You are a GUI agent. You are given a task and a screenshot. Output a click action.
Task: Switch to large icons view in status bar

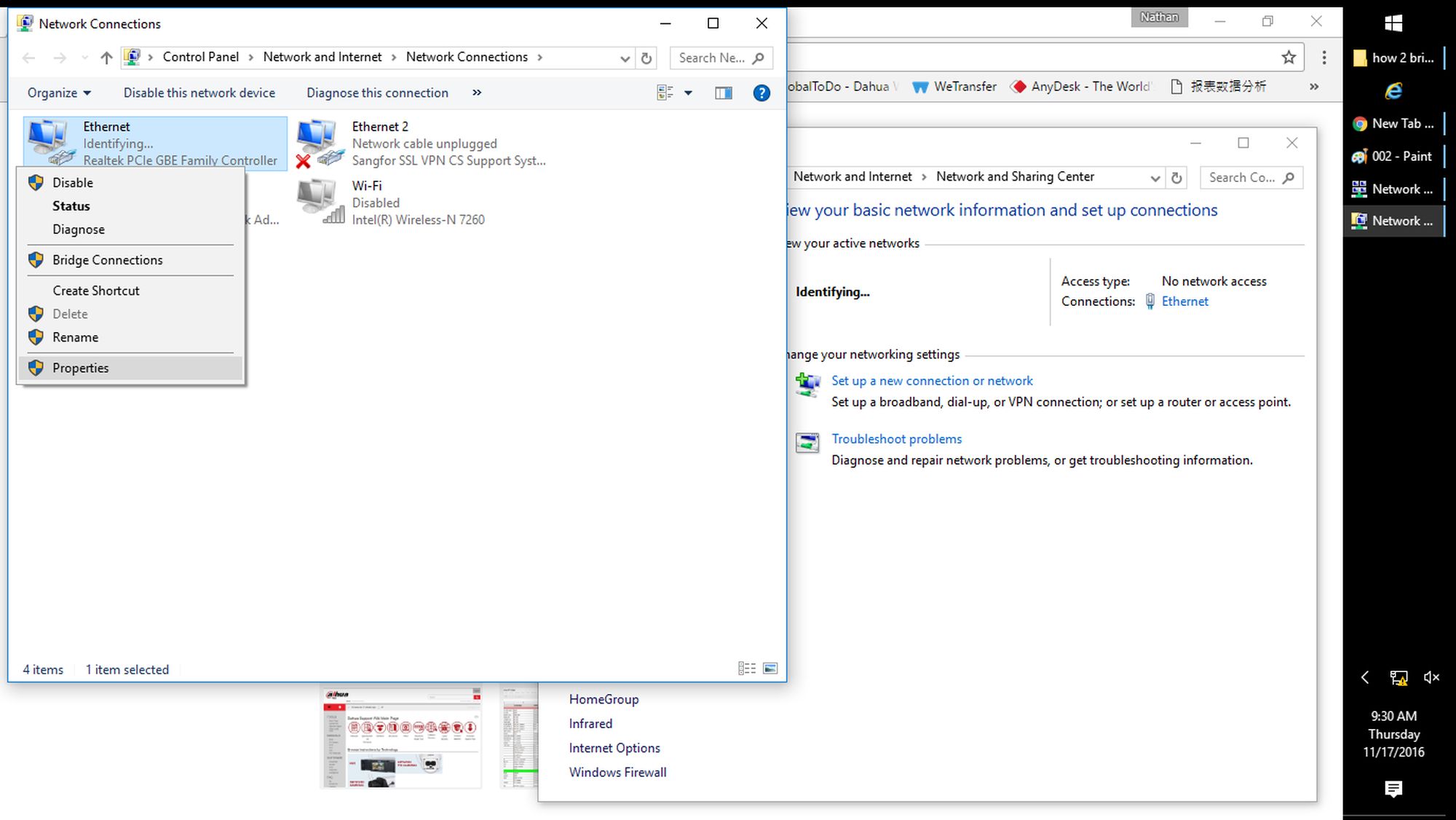coord(770,669)
